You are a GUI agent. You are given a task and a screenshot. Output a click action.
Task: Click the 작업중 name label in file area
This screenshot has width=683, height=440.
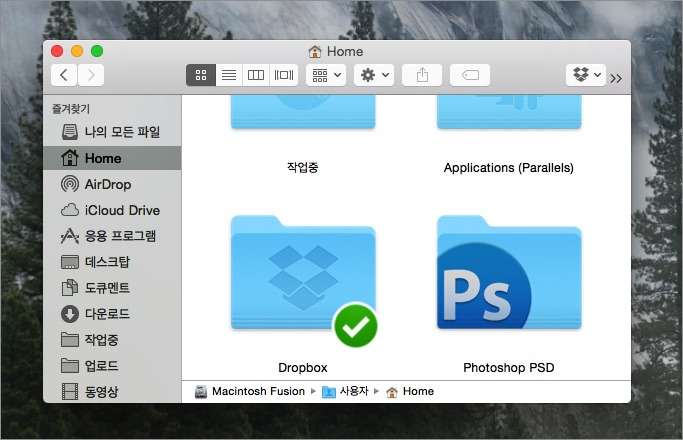point(303,167)
